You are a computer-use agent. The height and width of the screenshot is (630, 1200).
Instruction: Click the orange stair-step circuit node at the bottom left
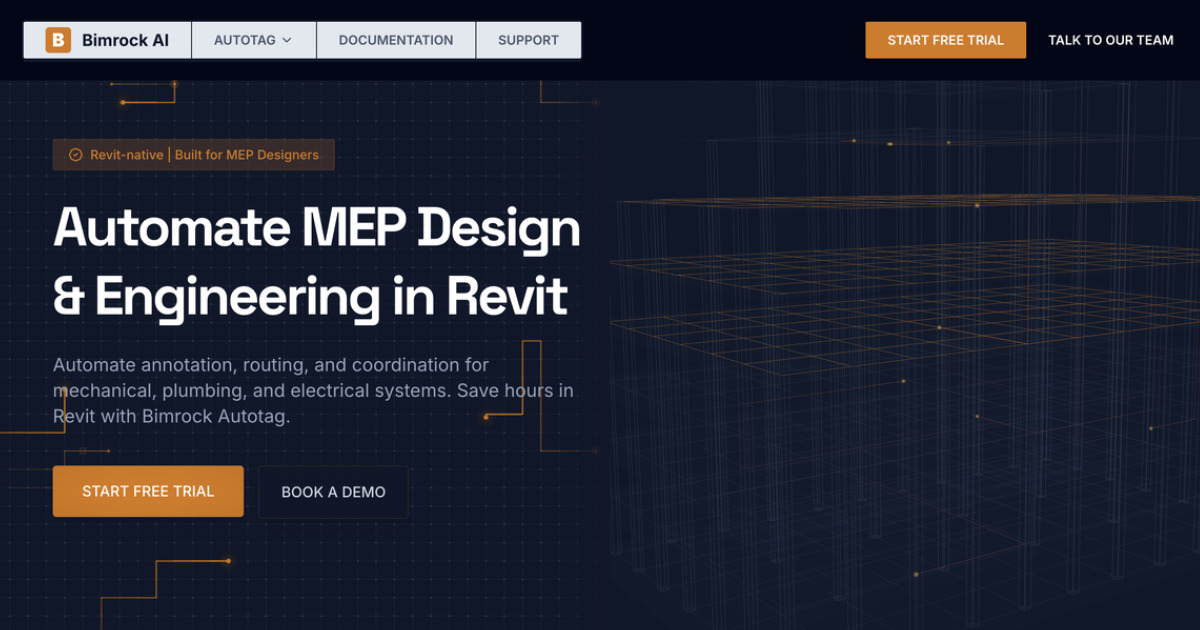(228, 561)
